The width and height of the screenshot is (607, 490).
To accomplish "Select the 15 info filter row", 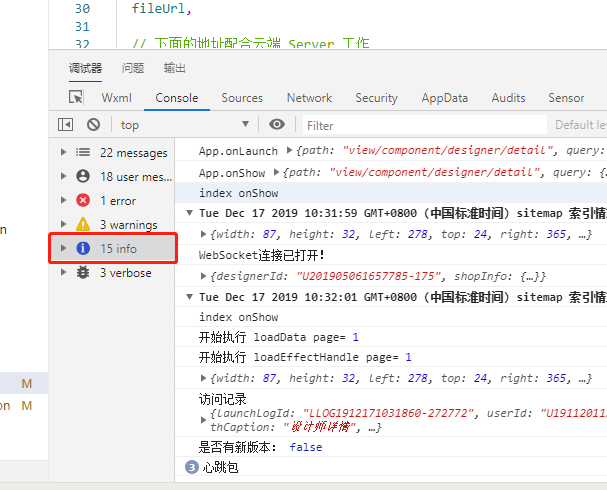I will click(x=118, y=249).
